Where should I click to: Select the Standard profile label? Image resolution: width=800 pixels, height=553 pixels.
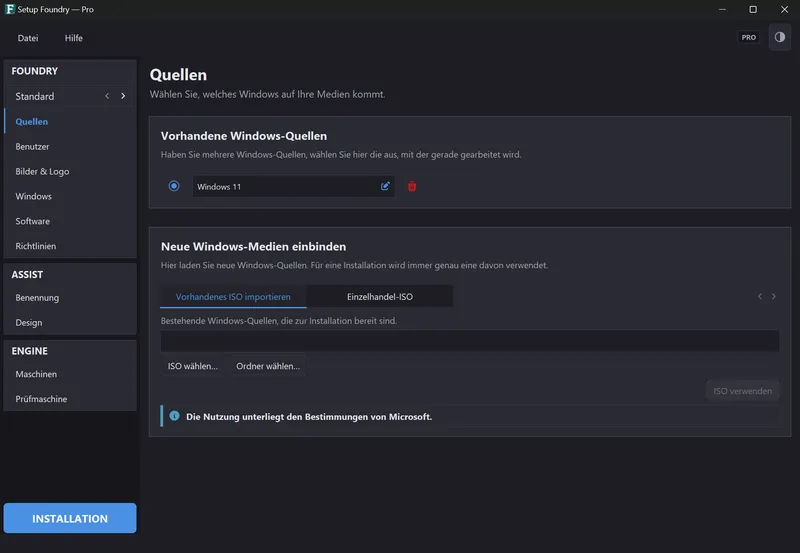(x=35, y=96)
